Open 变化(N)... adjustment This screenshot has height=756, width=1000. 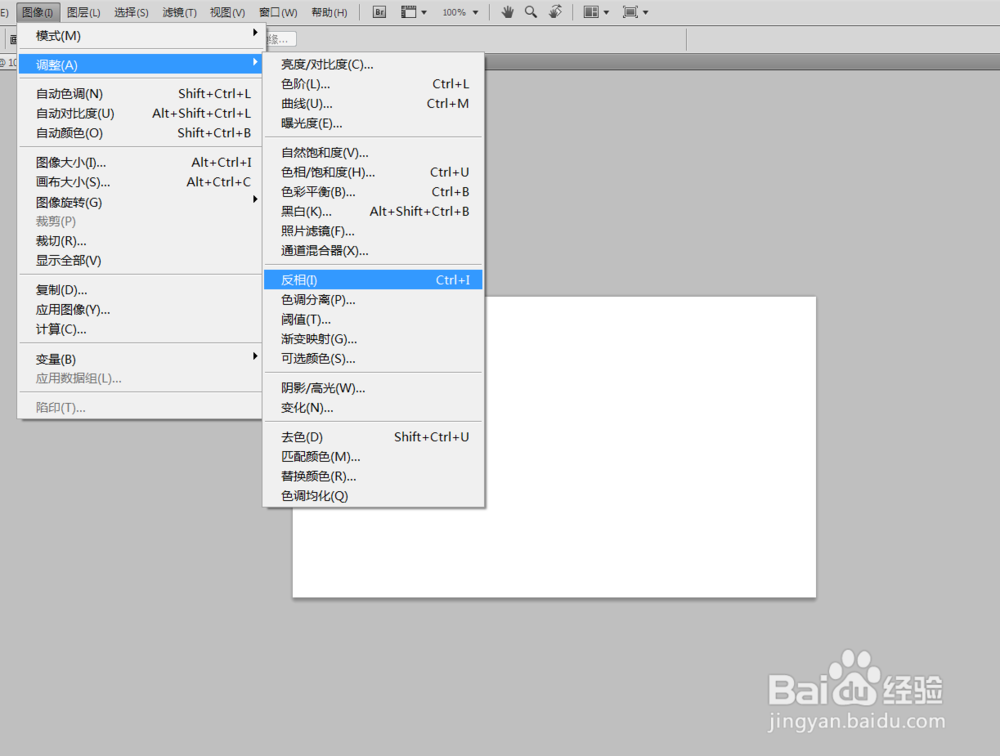coord(373,408)
